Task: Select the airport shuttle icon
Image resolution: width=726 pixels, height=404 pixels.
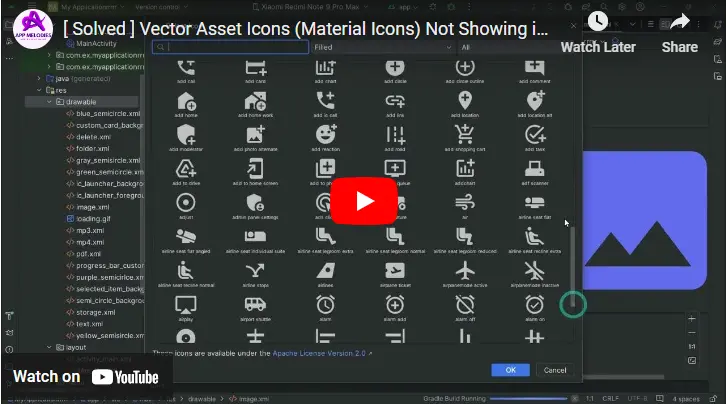Action: (x=256, y=305)
